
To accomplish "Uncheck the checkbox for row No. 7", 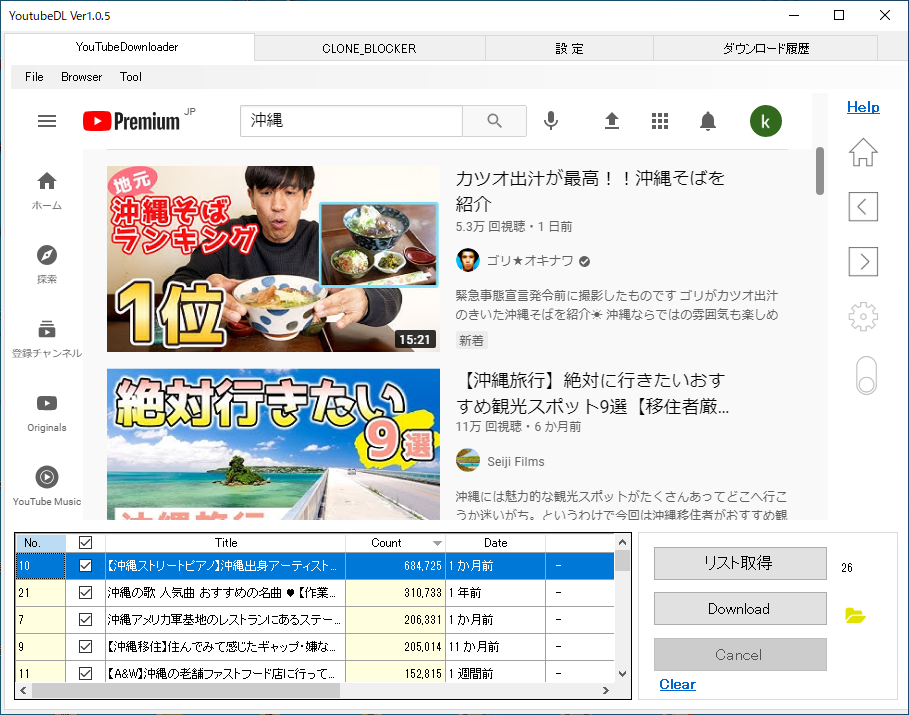I will click(x=85, y=619).
